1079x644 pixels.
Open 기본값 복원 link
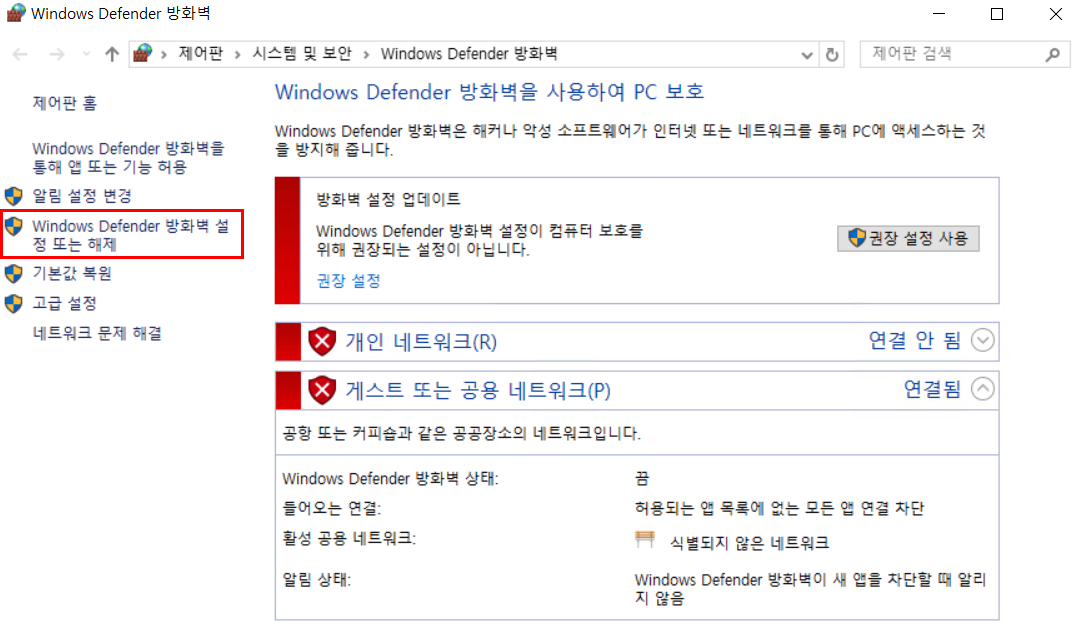click(72, 273)
